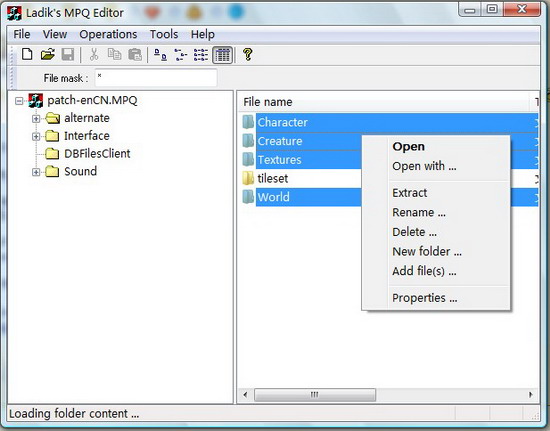Switch to large icons view
This screenshot has height=431, width=550.
(160, 55)
